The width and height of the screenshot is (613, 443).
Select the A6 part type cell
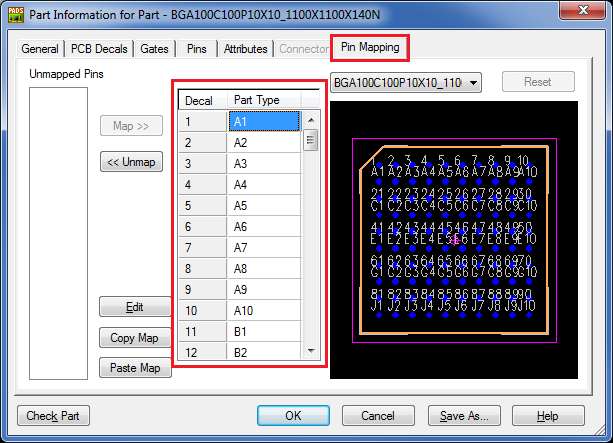tap(264, 227)
